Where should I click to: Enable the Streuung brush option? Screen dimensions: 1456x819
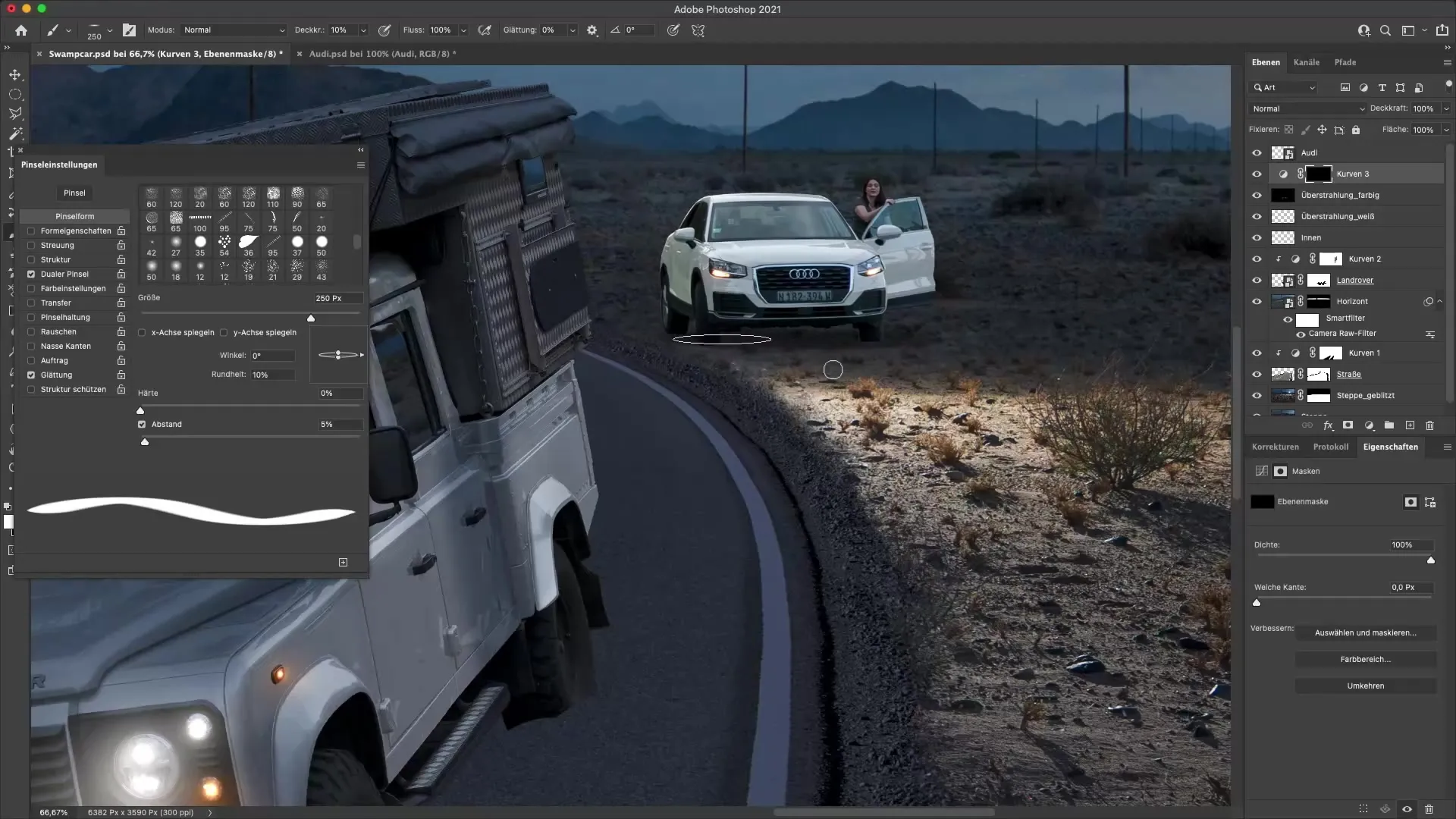pos(30,245)
